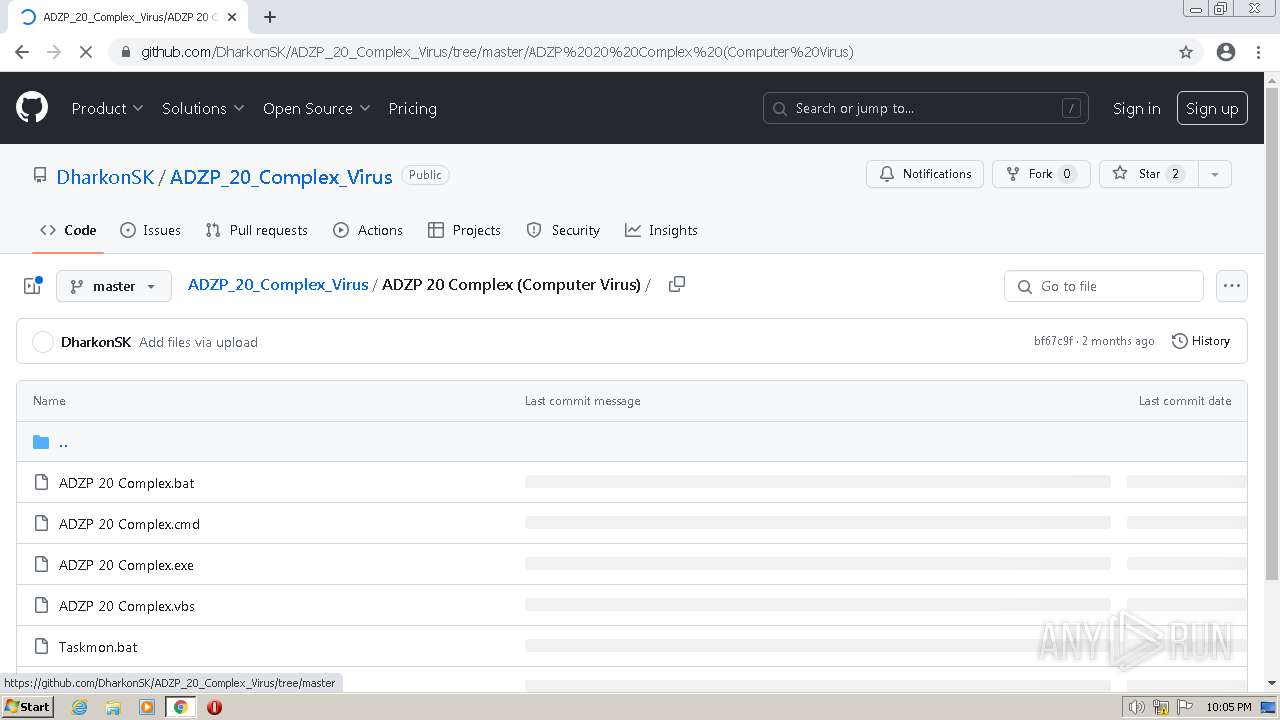The image size is (1280, 720).
Task: Open Internet Explorer from the taskbar
Action: 79,707
